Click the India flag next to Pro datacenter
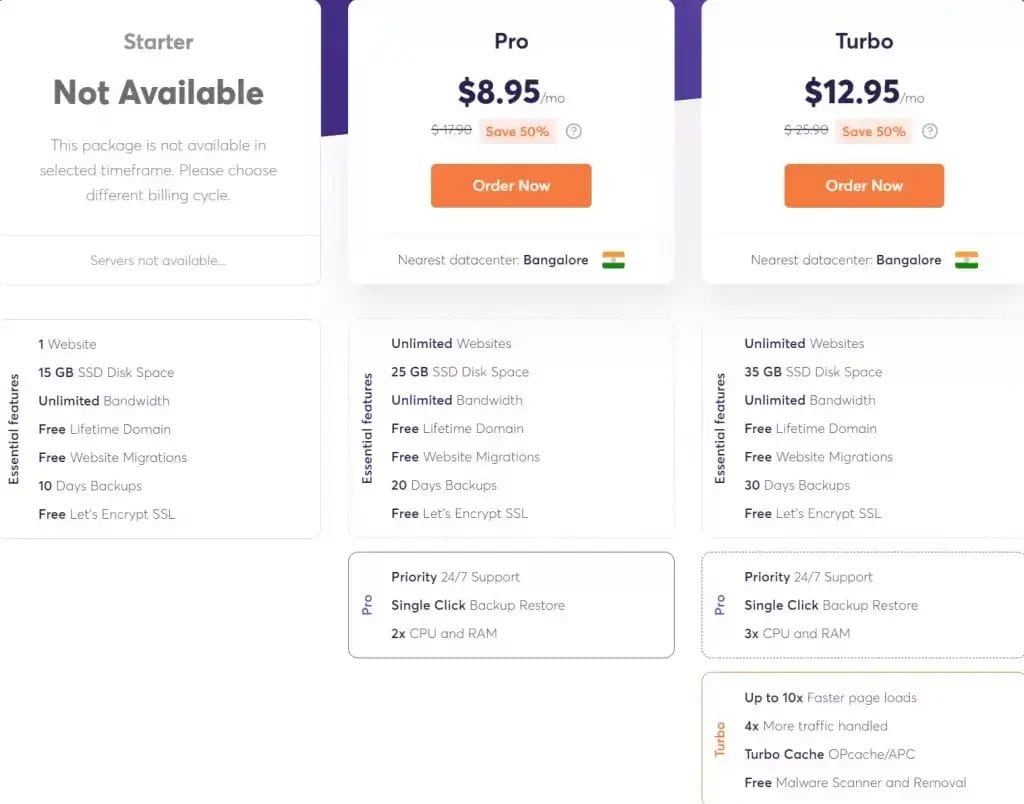This screenshot has width=1024, height=804. point(615,259)
